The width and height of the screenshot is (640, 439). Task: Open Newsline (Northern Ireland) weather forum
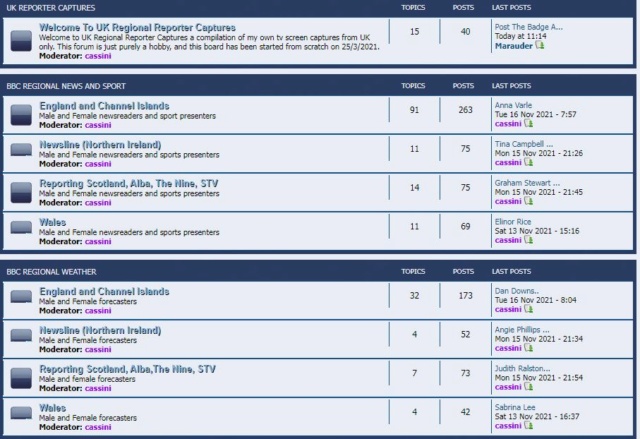100,330
